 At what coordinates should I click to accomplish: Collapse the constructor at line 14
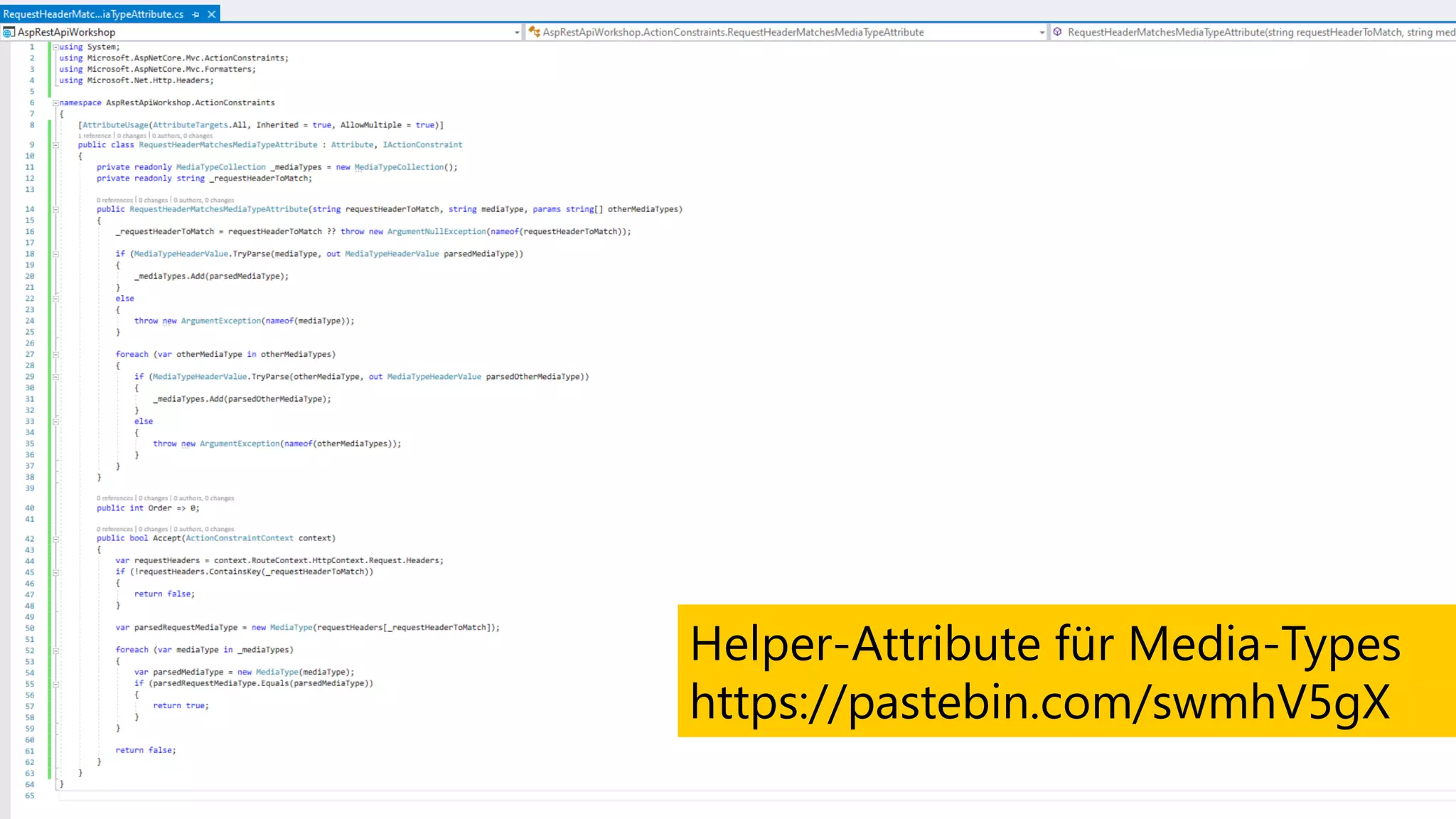coord(55,210)
